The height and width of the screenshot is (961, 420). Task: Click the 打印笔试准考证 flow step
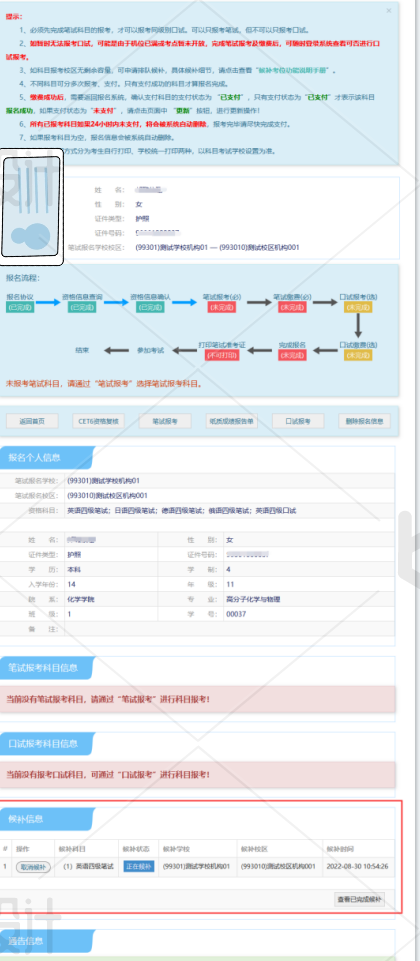221,350
